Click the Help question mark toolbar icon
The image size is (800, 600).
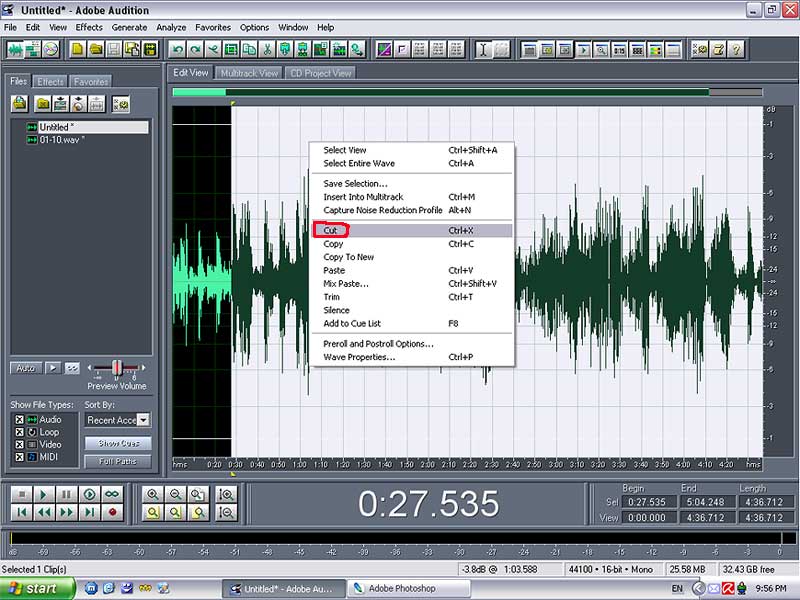tap(736, 49)
